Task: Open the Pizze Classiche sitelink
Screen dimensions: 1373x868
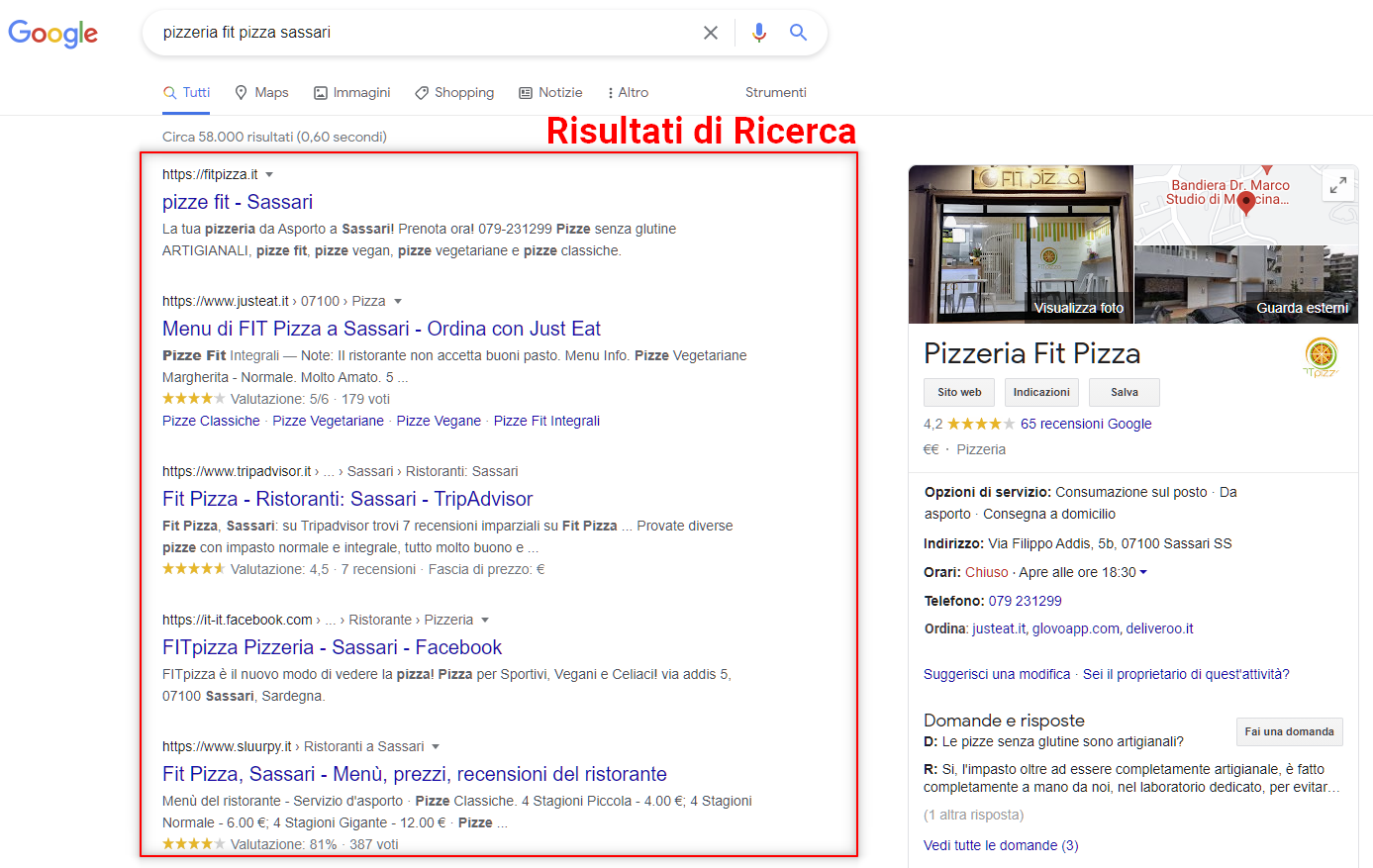Action: point(211,421)
